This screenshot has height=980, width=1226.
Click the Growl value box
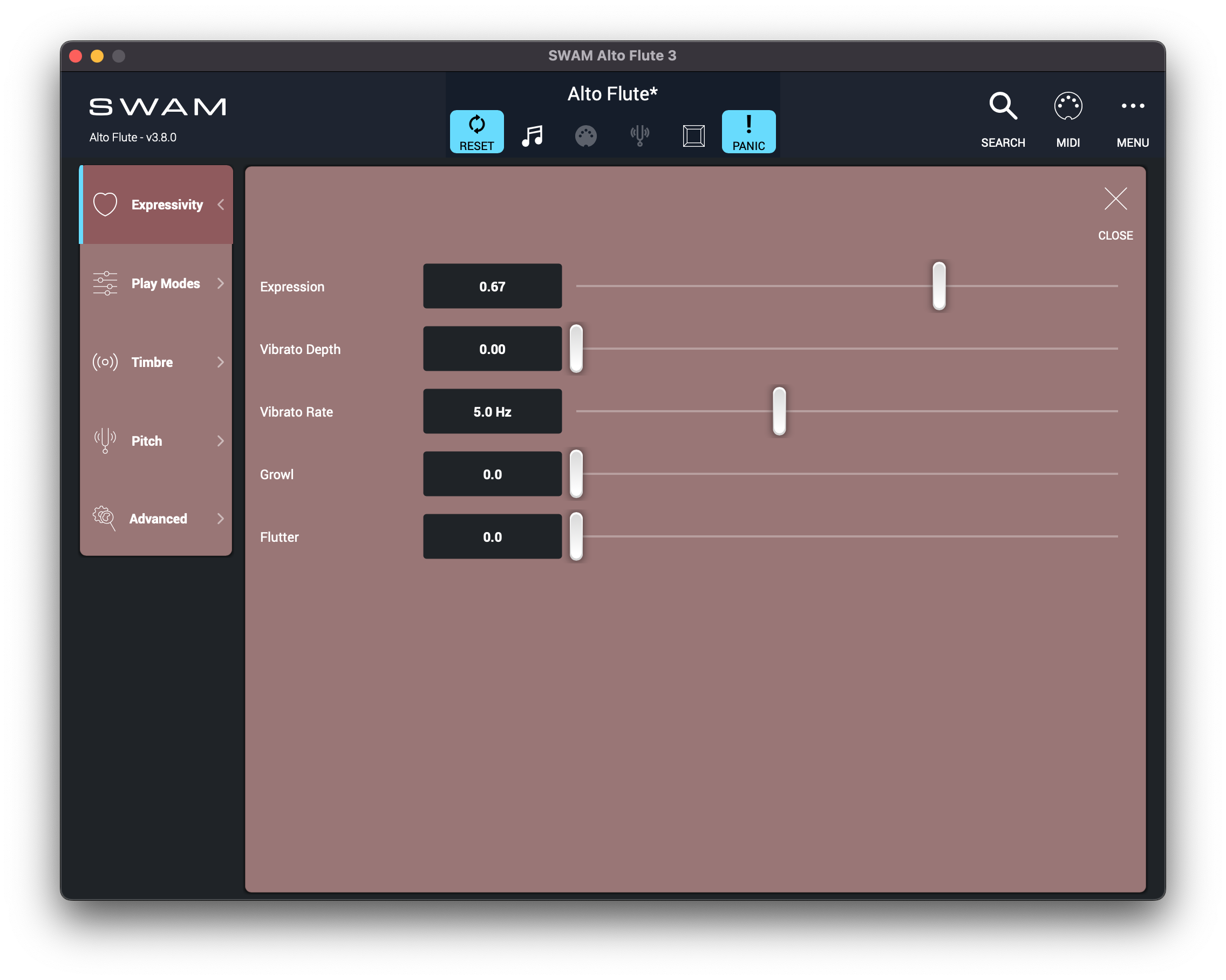click(x=492, y=474)
